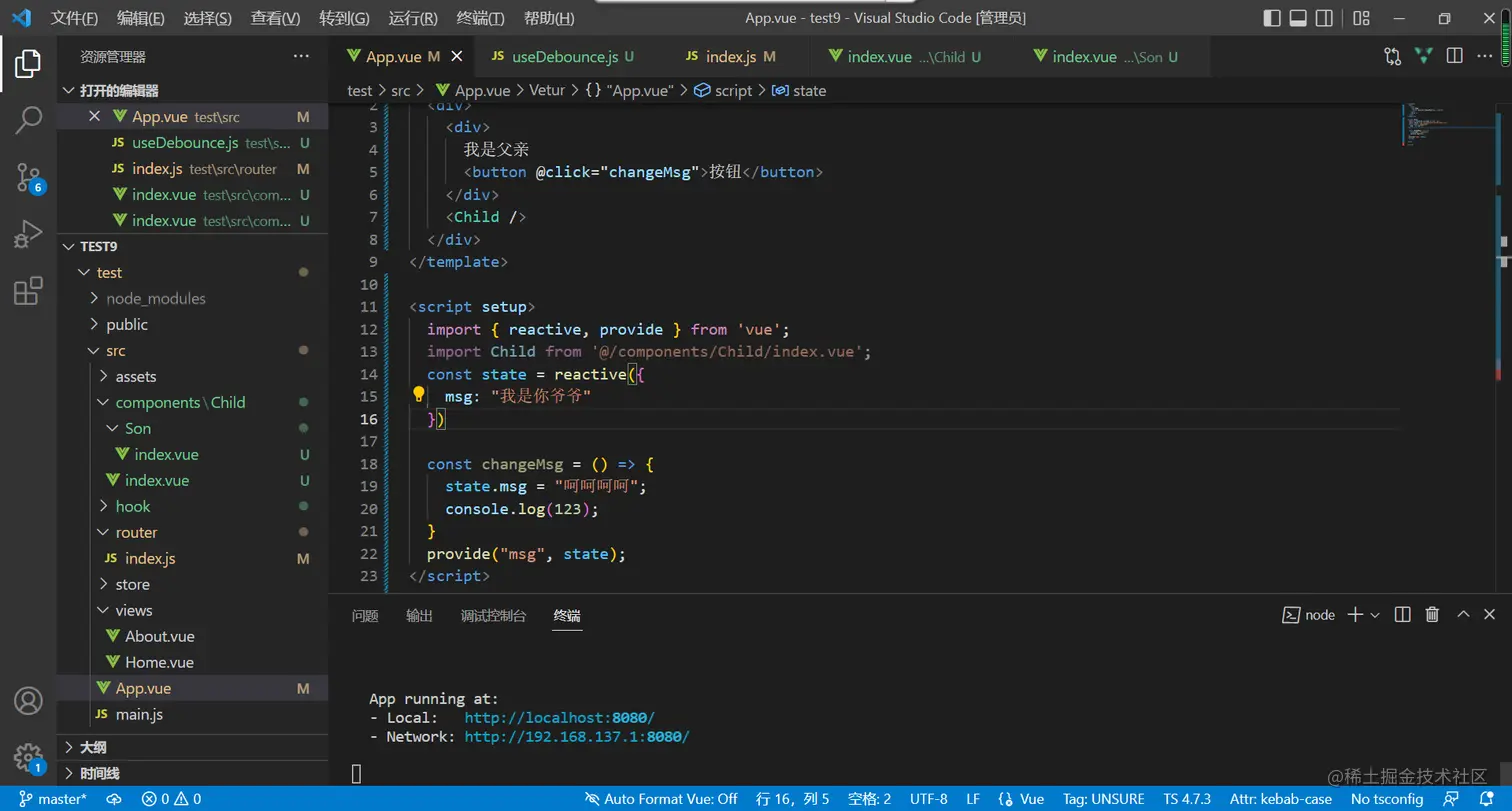Click the master branch in status bar

pyautogui.click(x=54, y=799)
